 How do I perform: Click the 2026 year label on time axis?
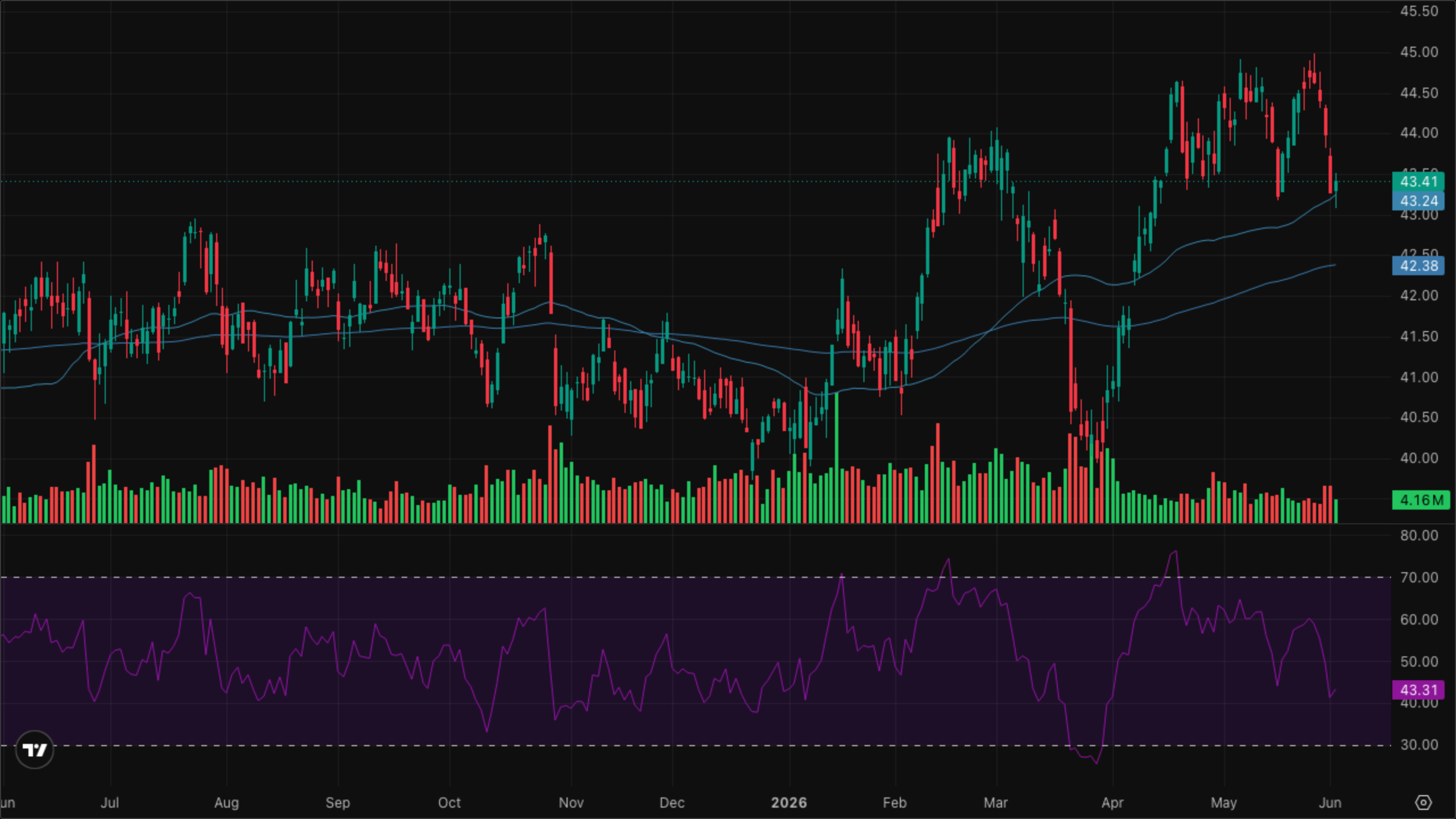(789, 803)
